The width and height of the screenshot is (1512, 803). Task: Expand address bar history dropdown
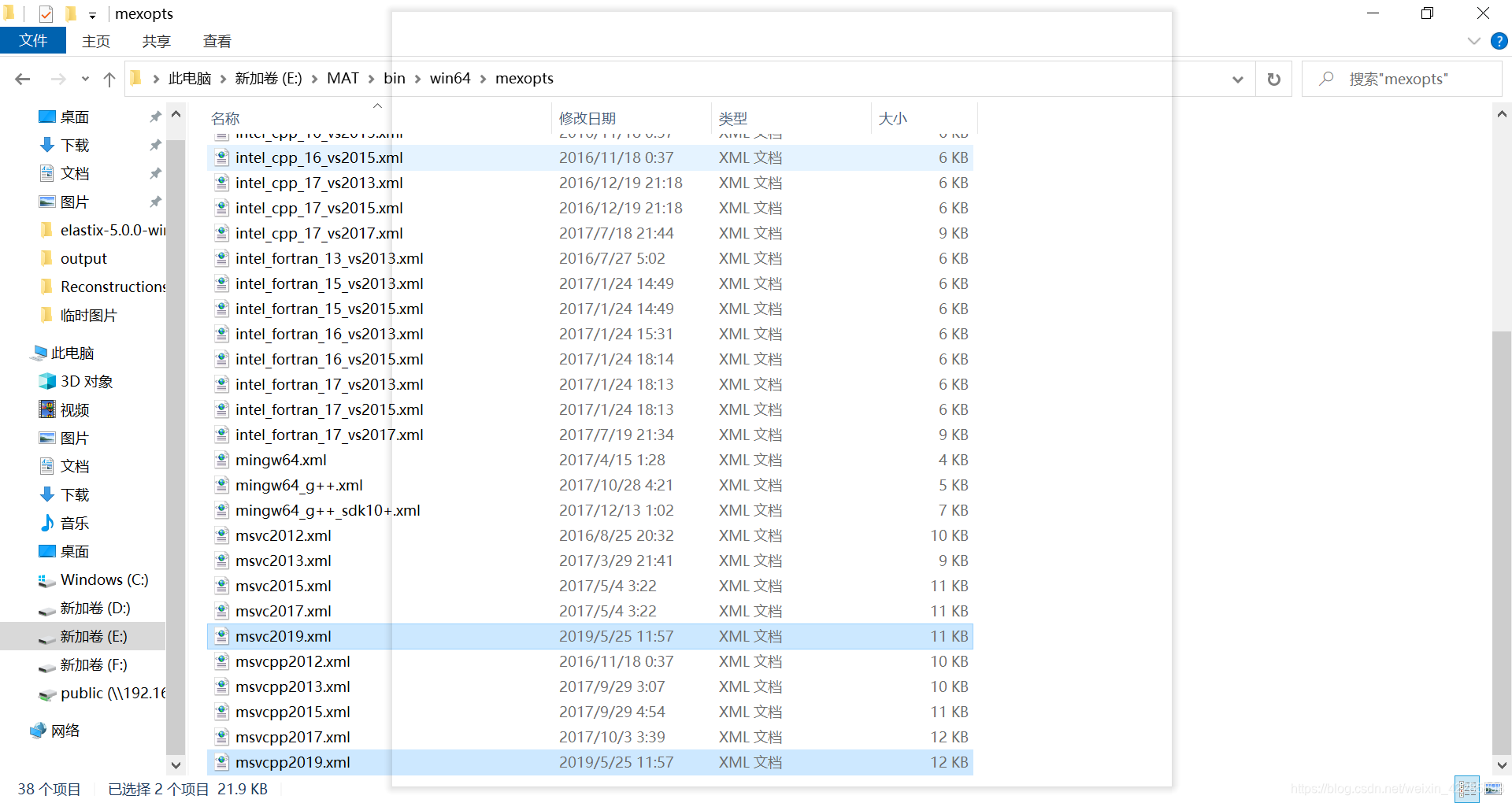coord(1238,79)
